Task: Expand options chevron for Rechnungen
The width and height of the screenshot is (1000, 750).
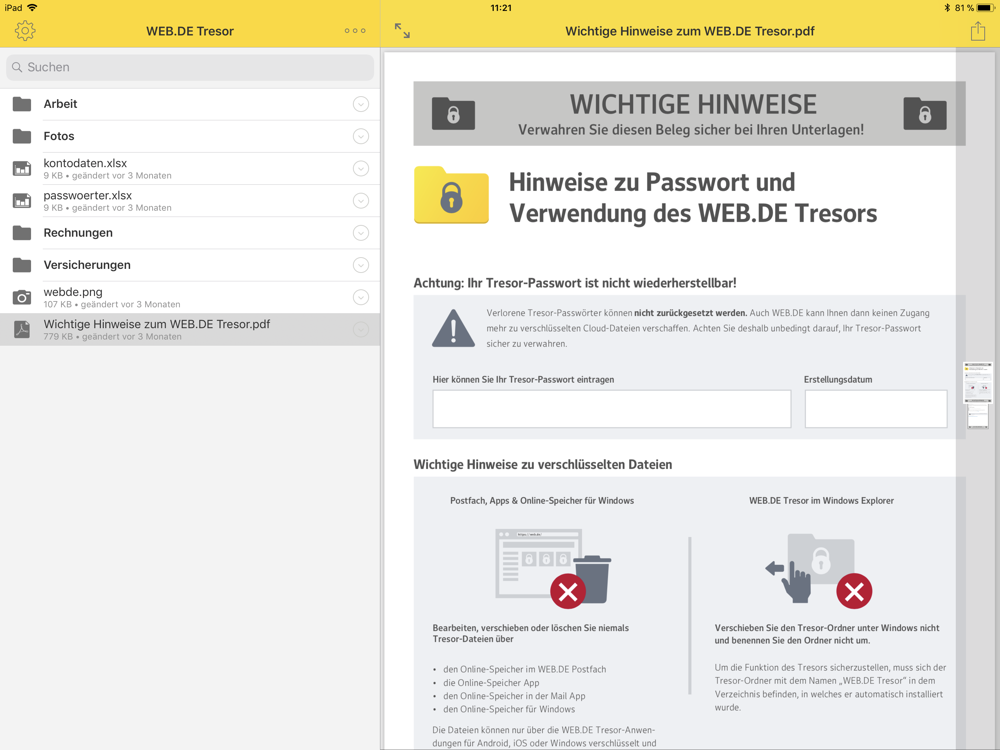Action: [x=361, y=233]
